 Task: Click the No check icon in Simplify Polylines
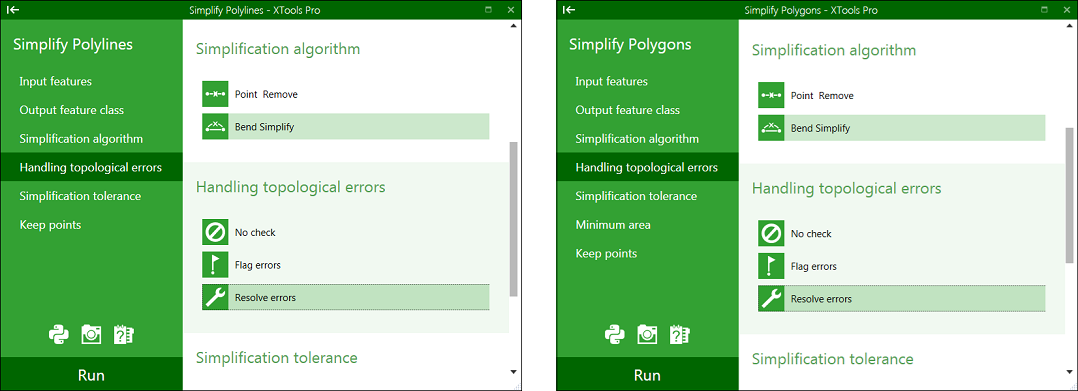click(x=214, y=232)
